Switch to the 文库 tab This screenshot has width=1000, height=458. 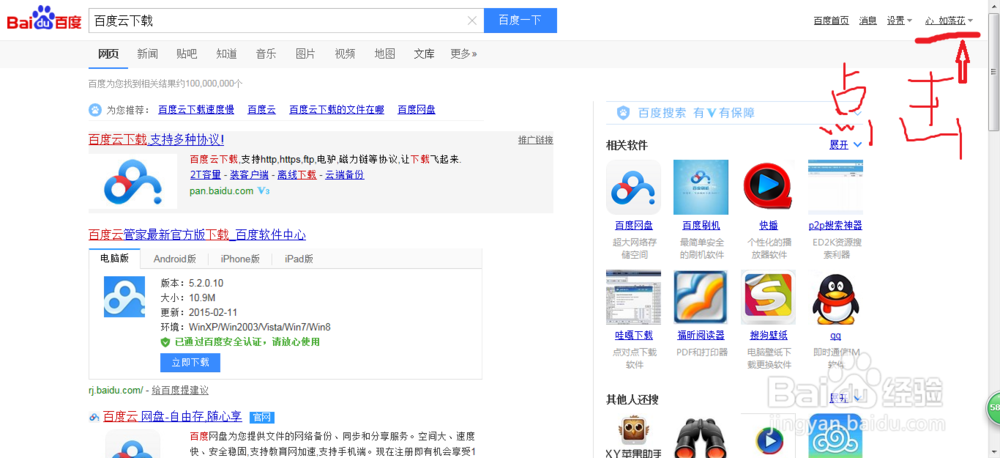[x=424, y=54]
